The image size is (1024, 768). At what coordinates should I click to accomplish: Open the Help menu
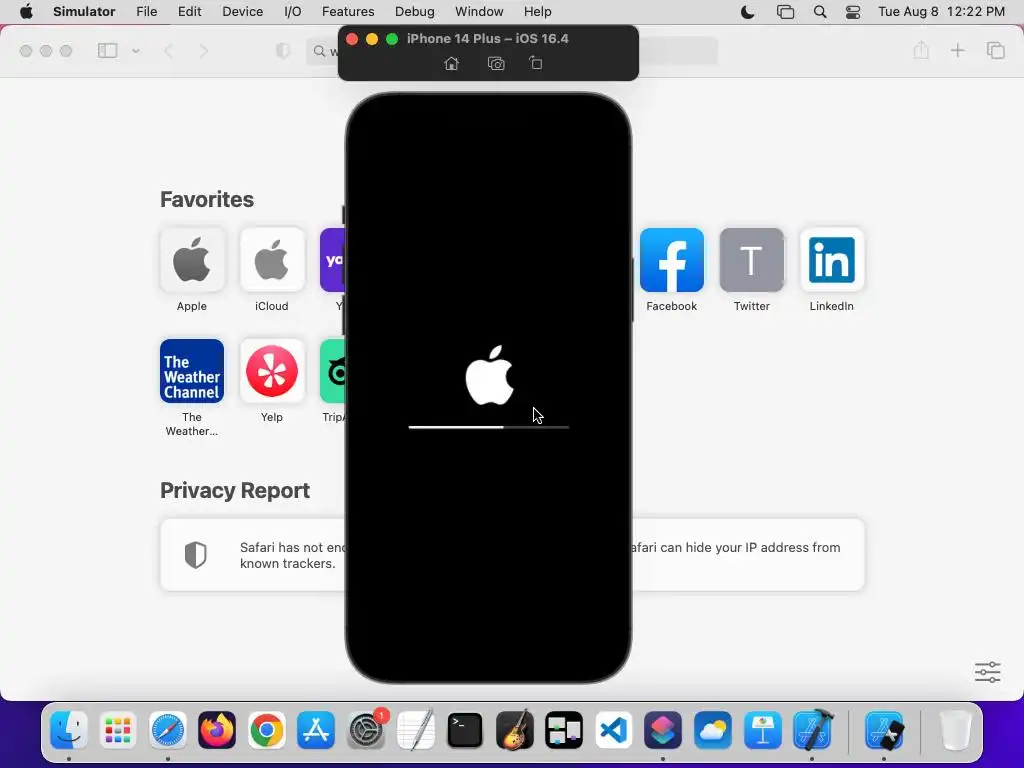(x=537, y=12)
